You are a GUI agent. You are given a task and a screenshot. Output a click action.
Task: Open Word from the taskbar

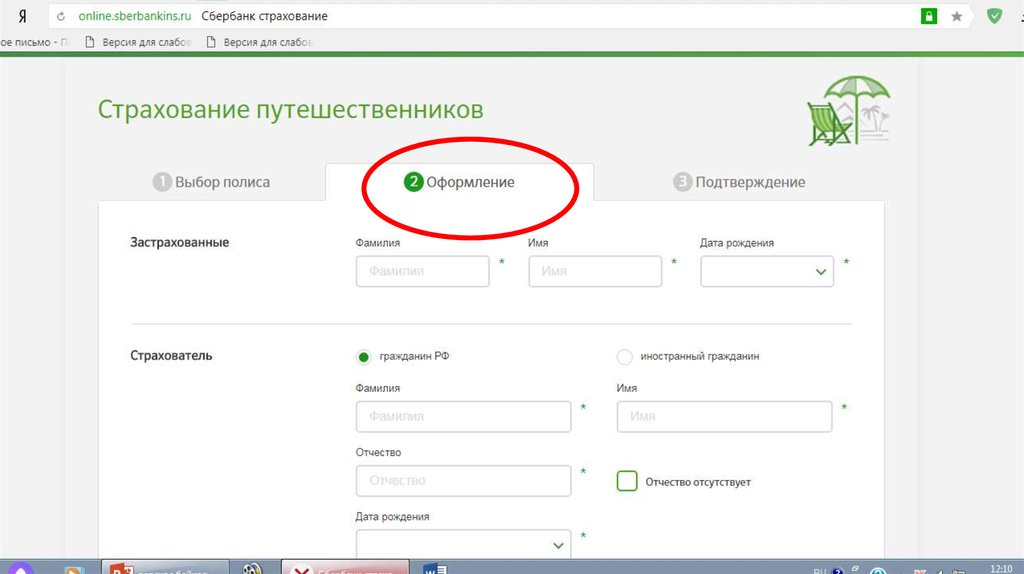tap(435, 568)
